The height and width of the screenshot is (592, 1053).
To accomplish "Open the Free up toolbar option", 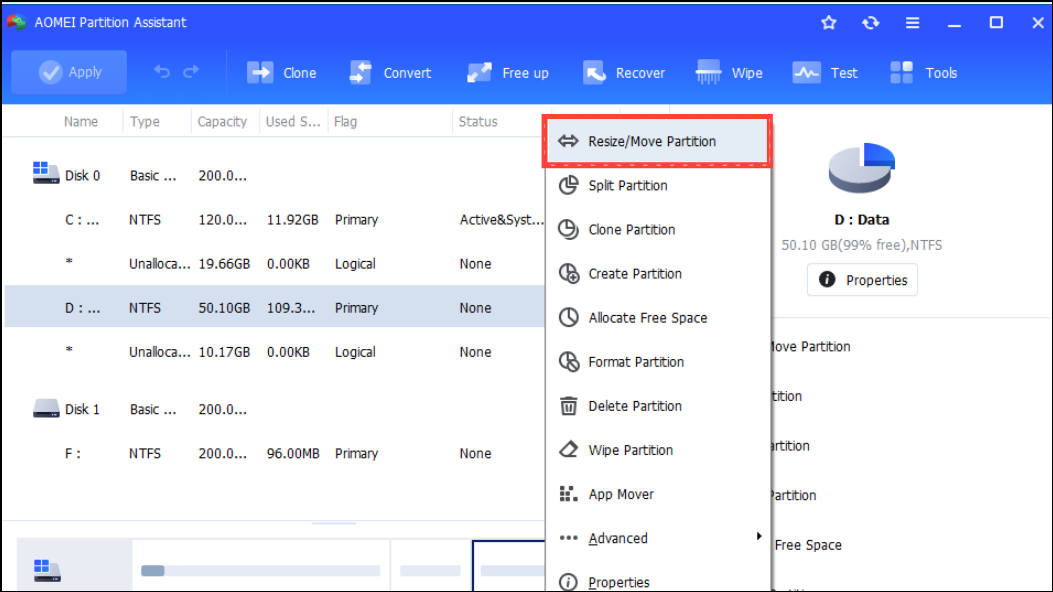I will click(508, 72).
